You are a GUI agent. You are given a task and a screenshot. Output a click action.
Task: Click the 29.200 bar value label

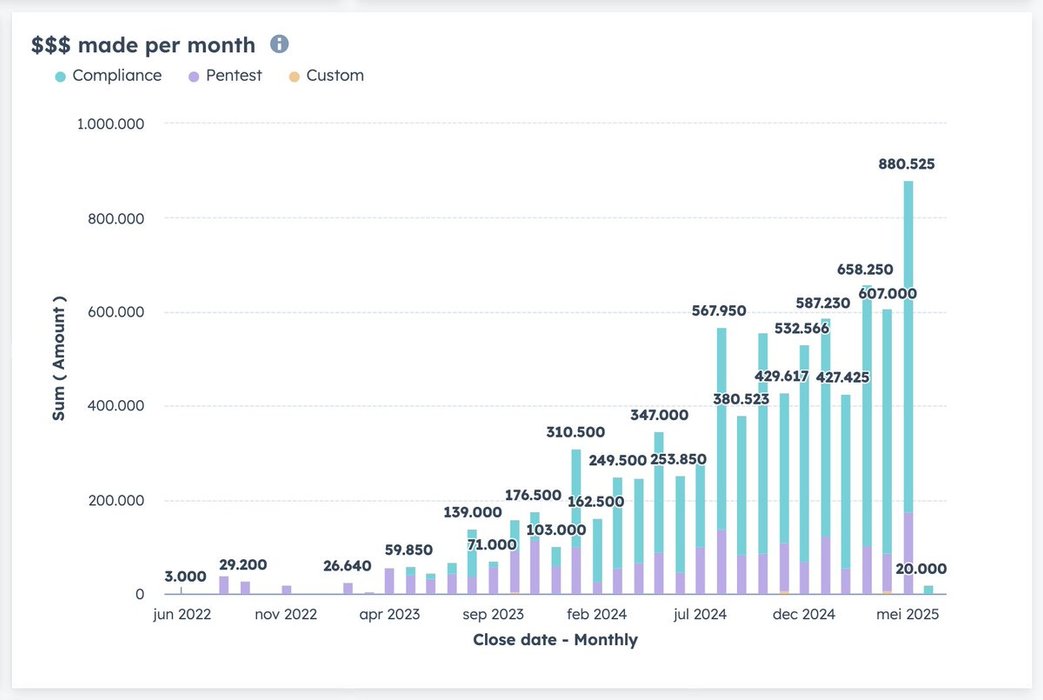click(243, 565)
